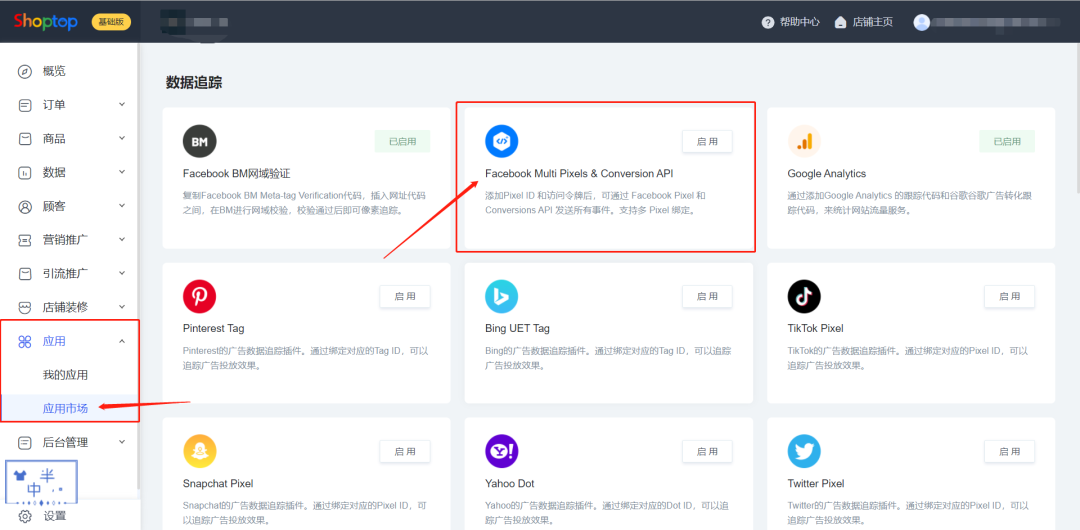
Task: Expand the 后台管理 chevron
Action: 122,442
